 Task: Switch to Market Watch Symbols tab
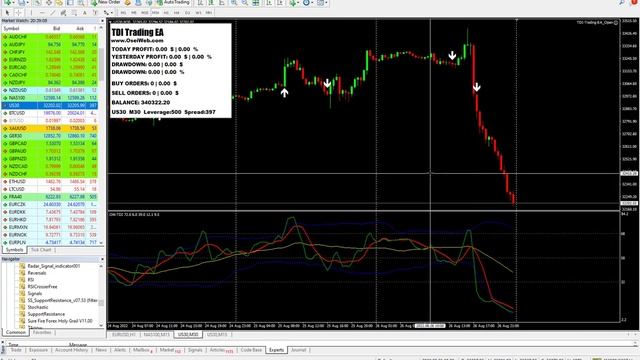tap(14, 250)
